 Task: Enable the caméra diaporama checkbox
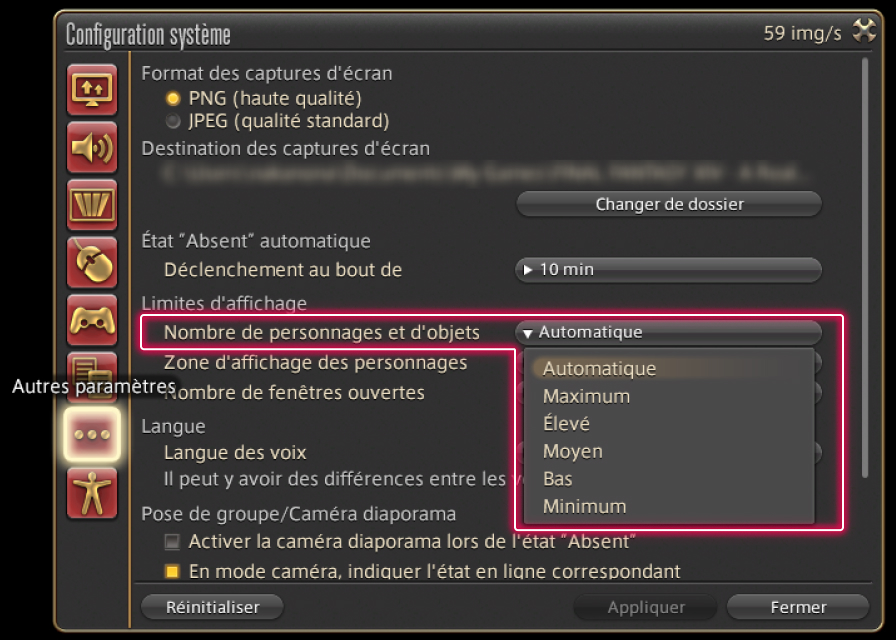[173, 542]
